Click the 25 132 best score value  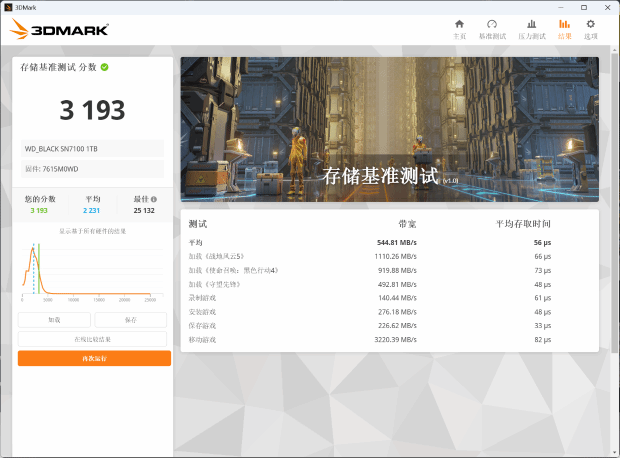click(x=144, y=210)
